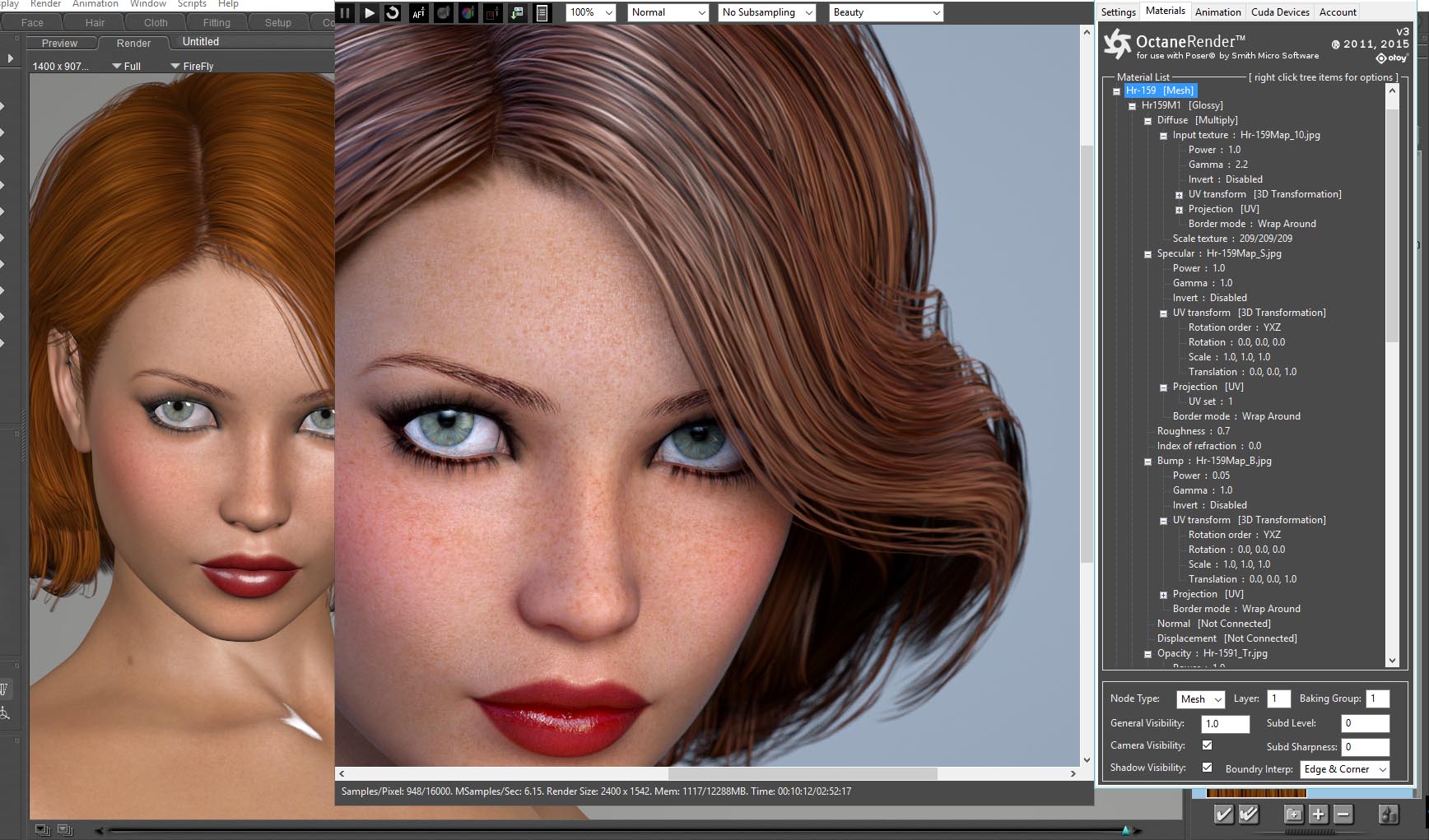Viewport: 1429px width, 840px height.
Task: Click the render log document icon
Action: point(542,12)
